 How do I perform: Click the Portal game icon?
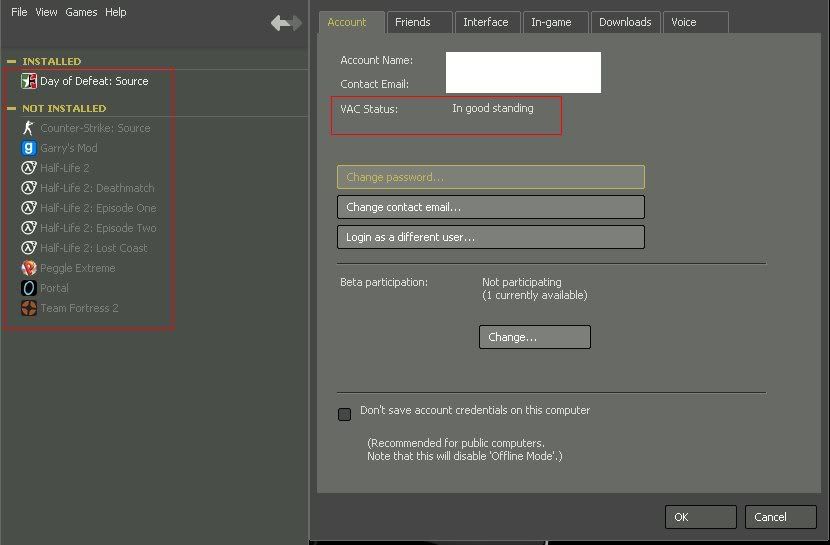point(29,288)
